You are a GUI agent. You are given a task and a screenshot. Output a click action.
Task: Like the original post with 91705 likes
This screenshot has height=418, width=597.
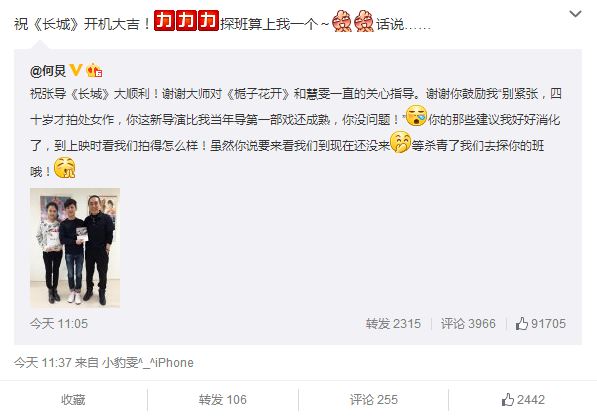[541, 324]
